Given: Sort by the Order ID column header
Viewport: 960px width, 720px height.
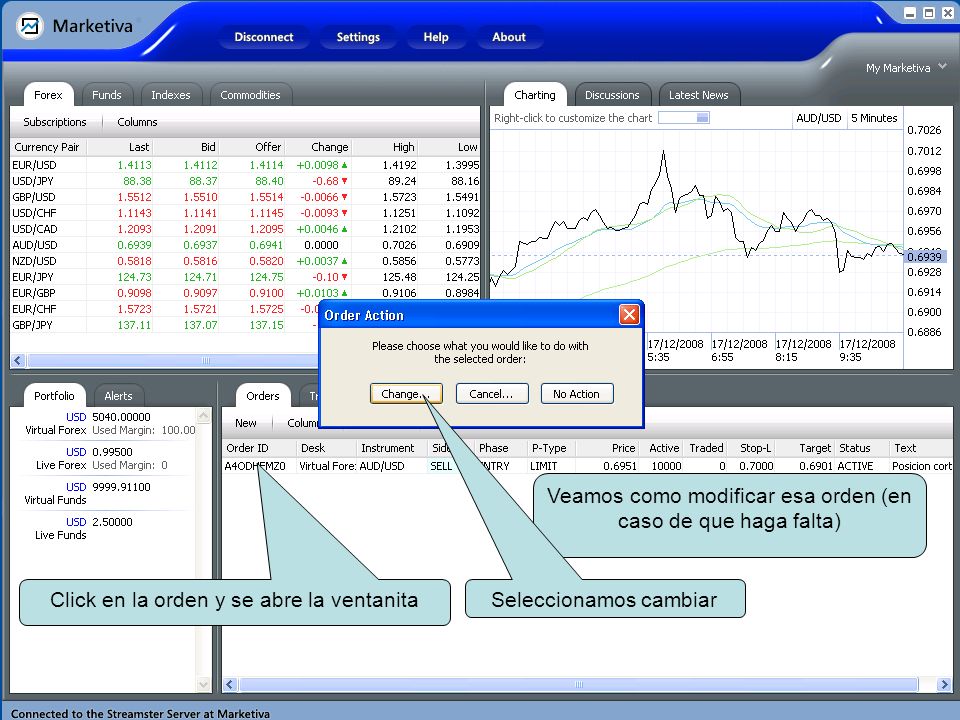Looking at the screenshot, I should (259, 448).
